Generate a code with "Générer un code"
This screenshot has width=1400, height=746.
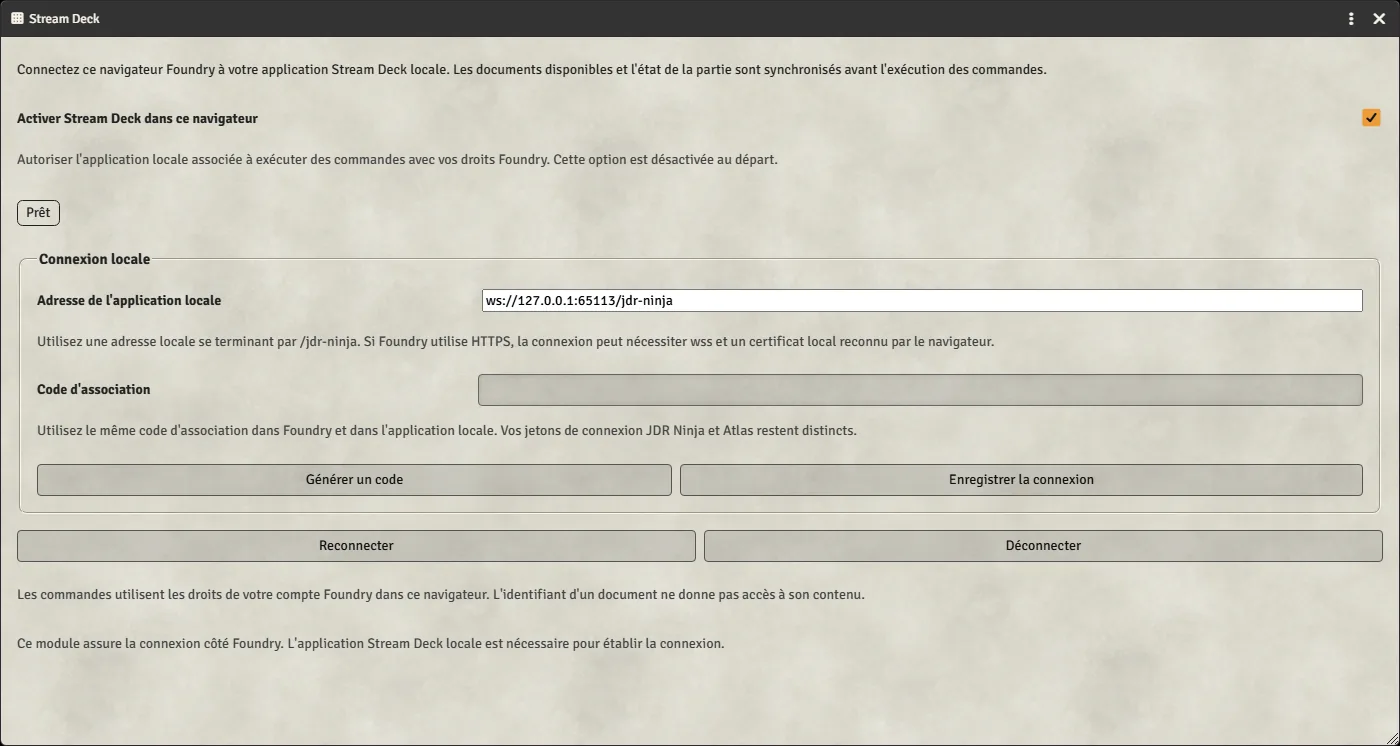(354, 480)
